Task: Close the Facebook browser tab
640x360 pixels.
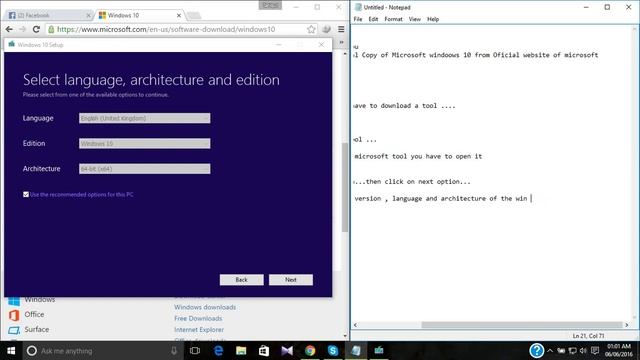Action: pos(89,16)
